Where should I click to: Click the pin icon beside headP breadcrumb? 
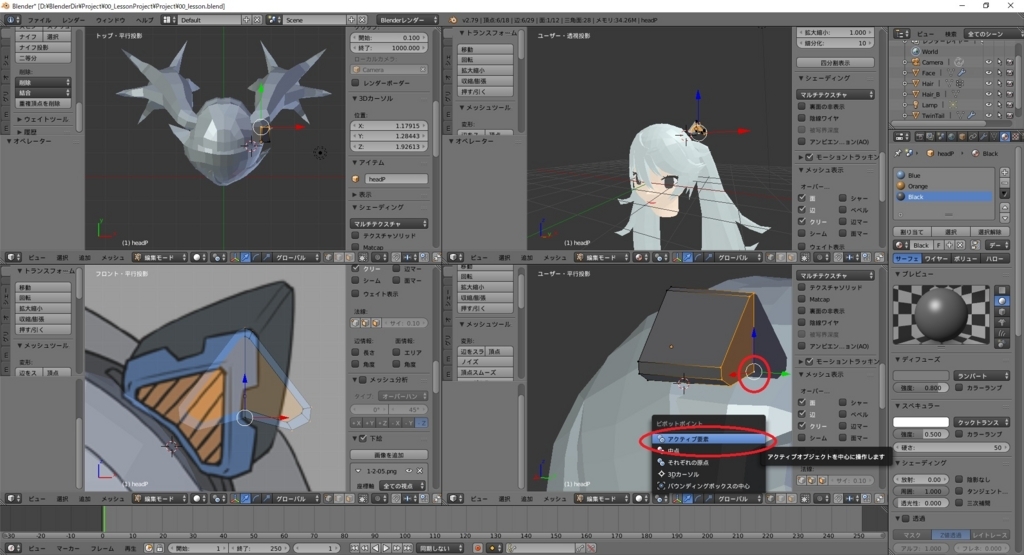pyautogui.click(x=898, y=153)
